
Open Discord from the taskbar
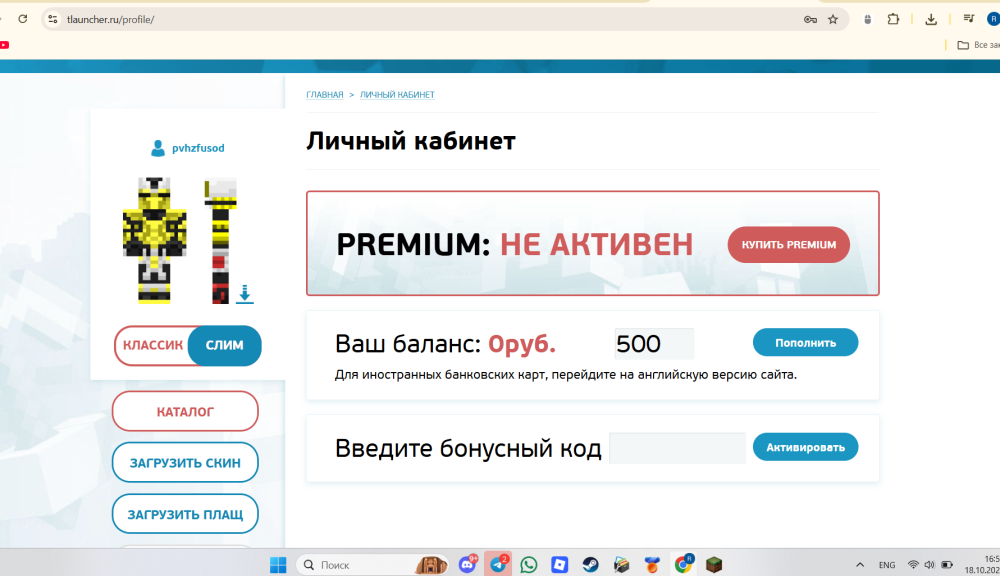tap(467, 564)
